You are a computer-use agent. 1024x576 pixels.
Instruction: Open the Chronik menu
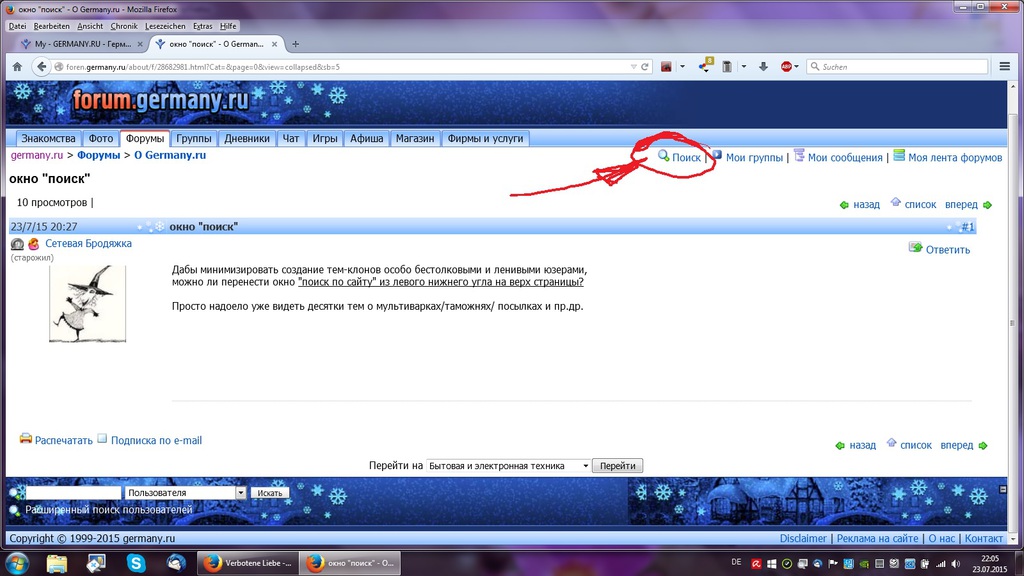coord(123,26)
